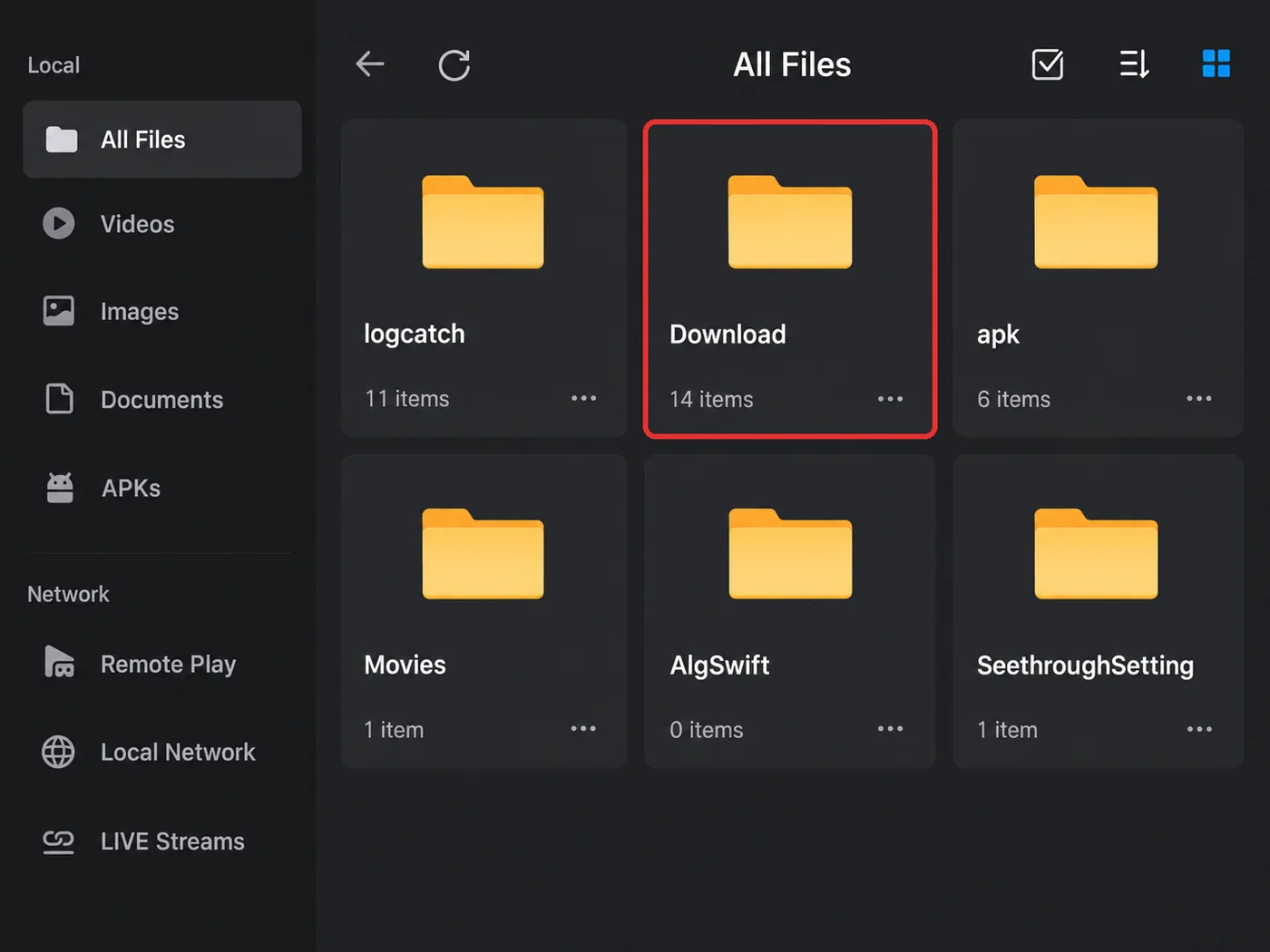1270x952 pixels.
Task: Show more options for AlgSwift folder
Action: coord(891,729)
